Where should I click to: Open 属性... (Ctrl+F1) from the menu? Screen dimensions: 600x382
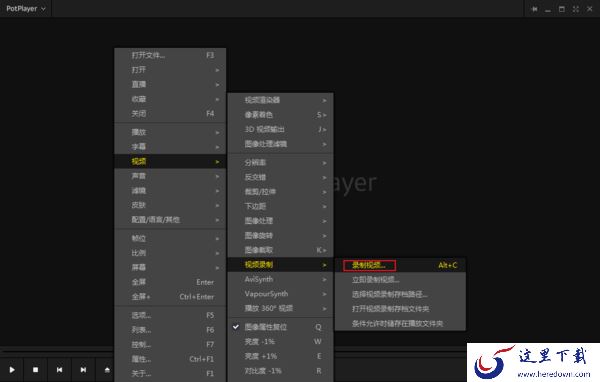click(170, 359)
